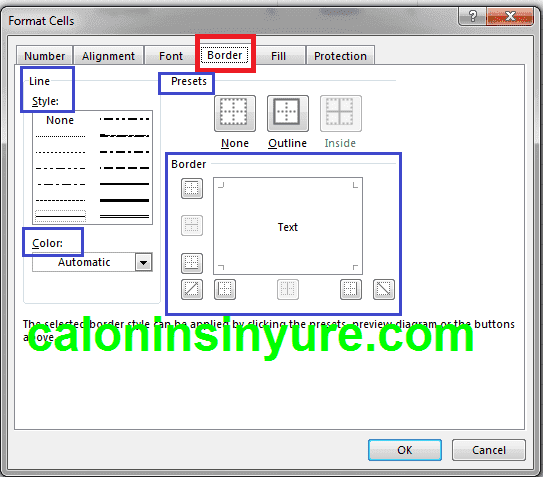Open the Border tab
Viewport: 544px width, 480px height.
pos(225,55)
